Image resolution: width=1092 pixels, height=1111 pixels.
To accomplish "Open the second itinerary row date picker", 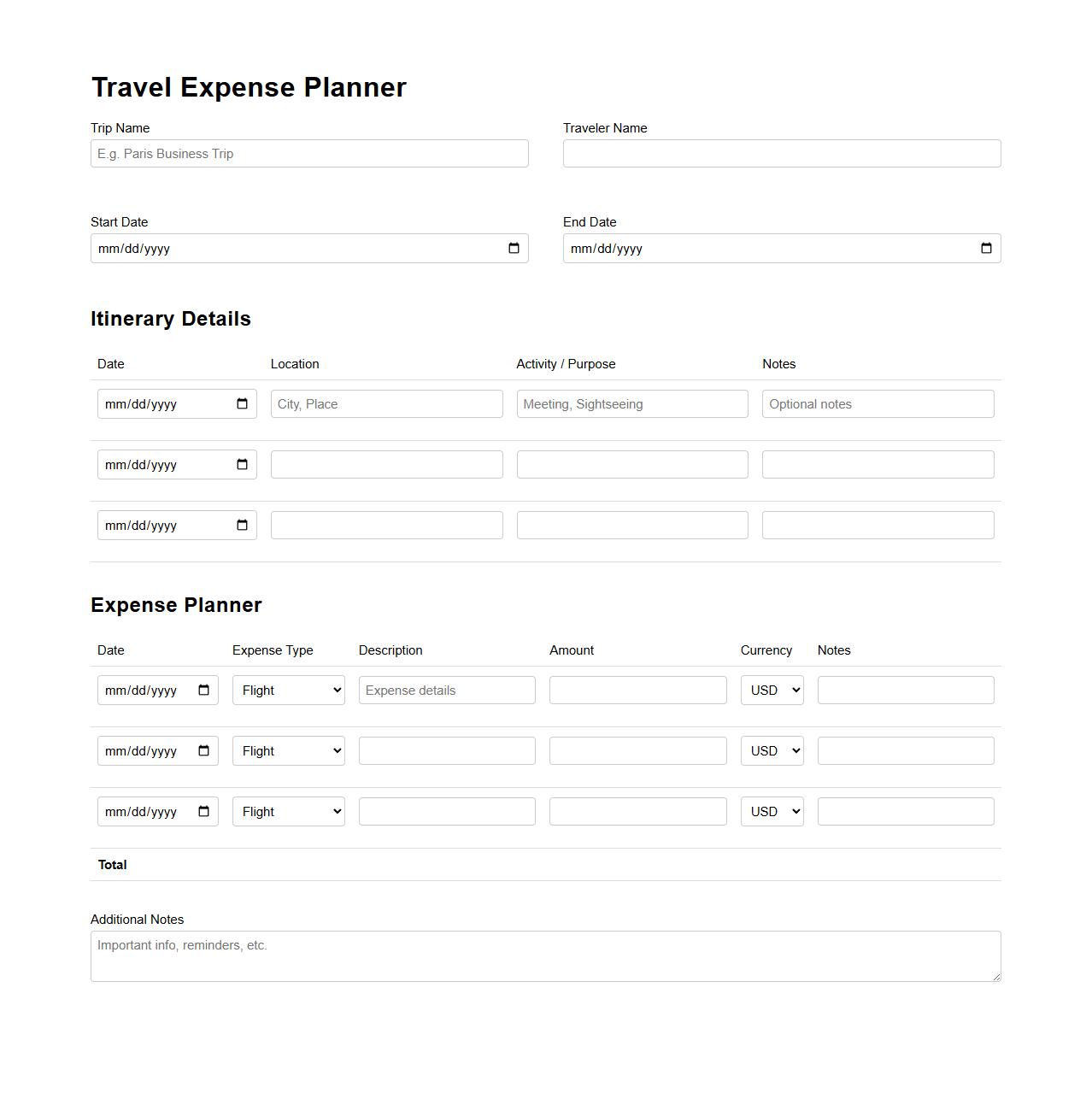I will (243, 464).
